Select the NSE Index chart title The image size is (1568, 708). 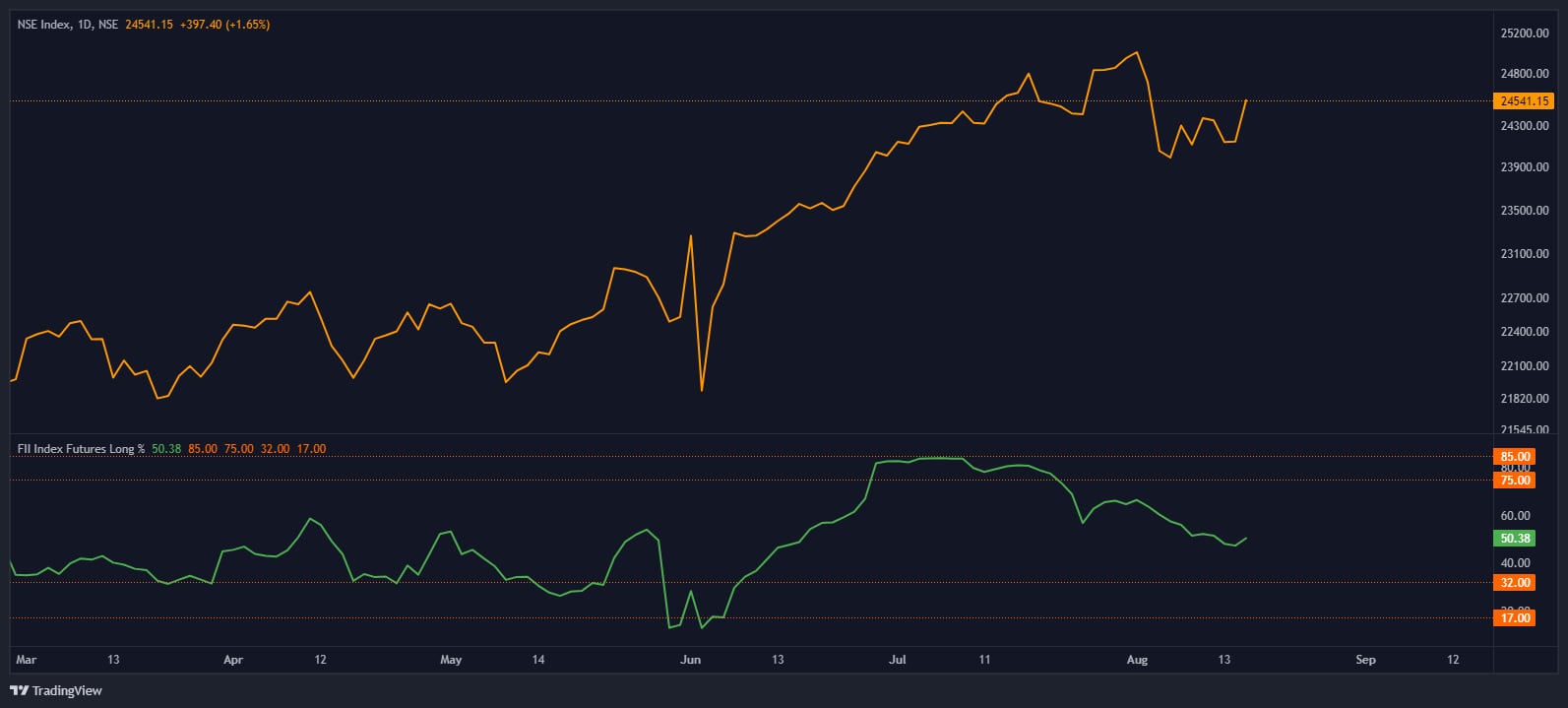click(x=67, y=25)
